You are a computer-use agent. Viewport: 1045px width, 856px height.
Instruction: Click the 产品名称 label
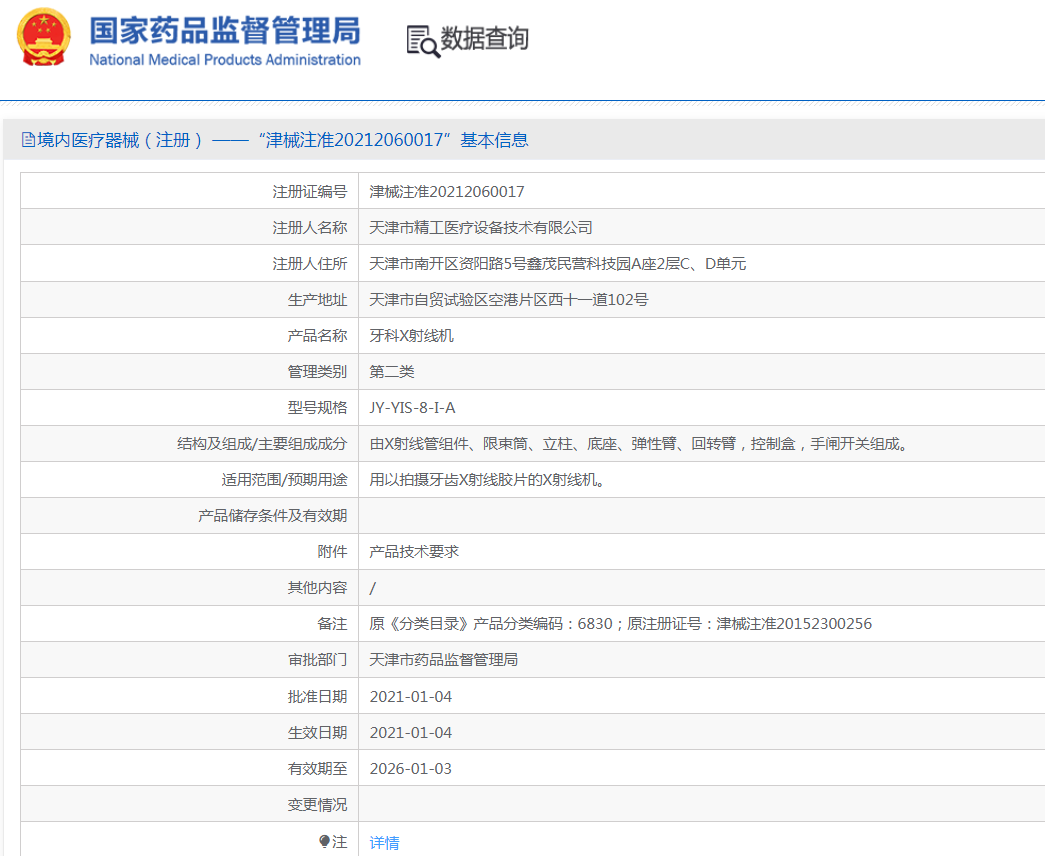point(317,336)
